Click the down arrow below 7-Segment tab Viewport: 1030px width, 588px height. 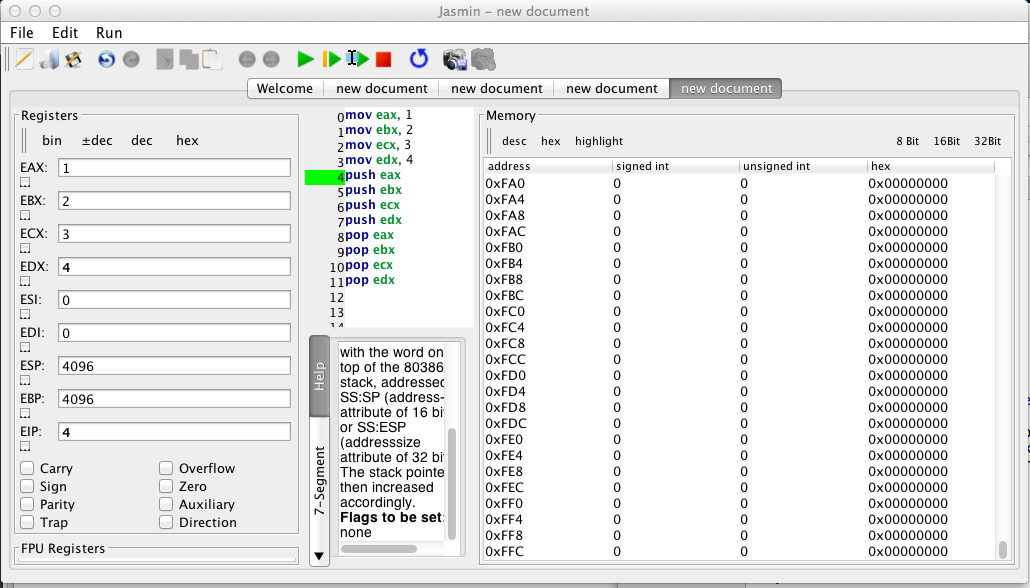(319, 555)
